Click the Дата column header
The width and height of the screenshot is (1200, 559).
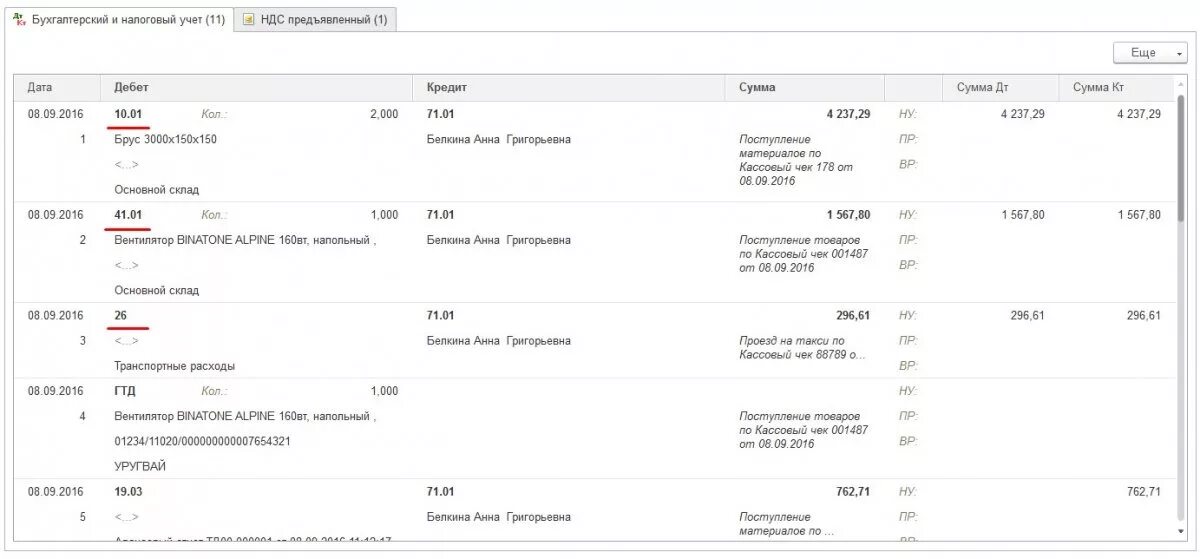pos(40,88)
